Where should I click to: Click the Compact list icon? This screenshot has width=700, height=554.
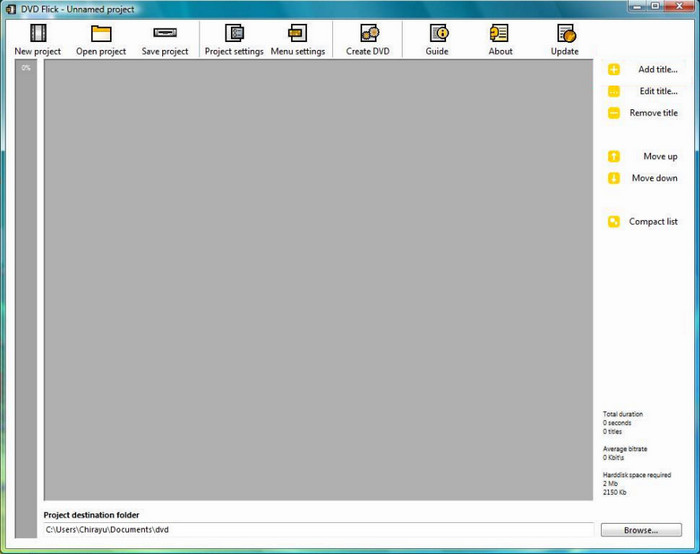(x=614, y=221)
